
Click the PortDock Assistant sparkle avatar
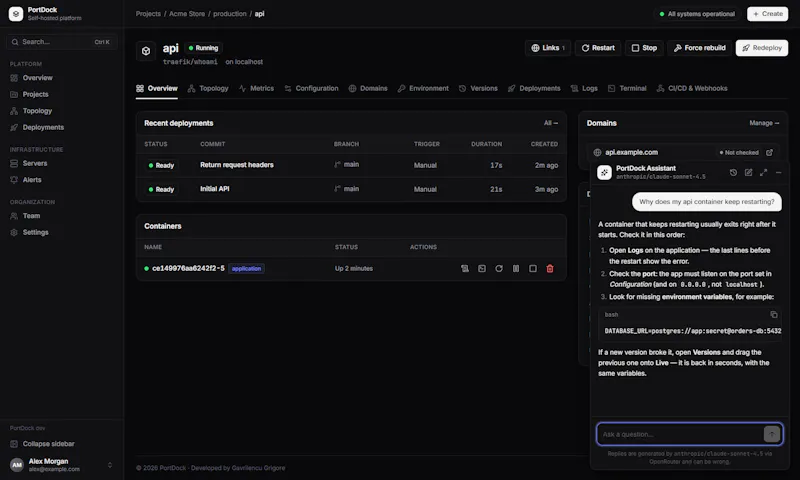(x=605, y=172)
